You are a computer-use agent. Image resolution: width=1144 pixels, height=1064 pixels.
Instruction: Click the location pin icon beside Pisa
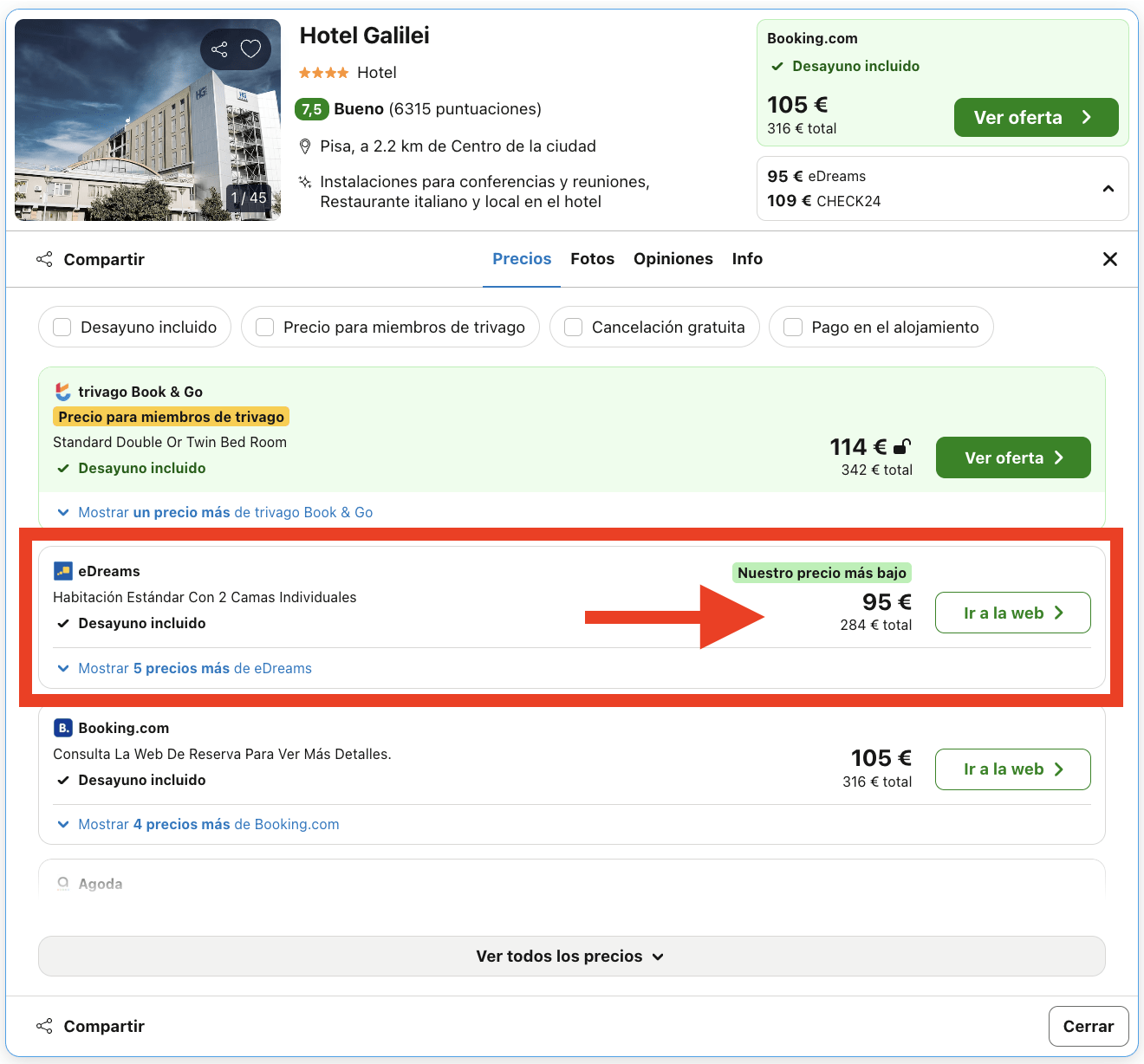305,146
